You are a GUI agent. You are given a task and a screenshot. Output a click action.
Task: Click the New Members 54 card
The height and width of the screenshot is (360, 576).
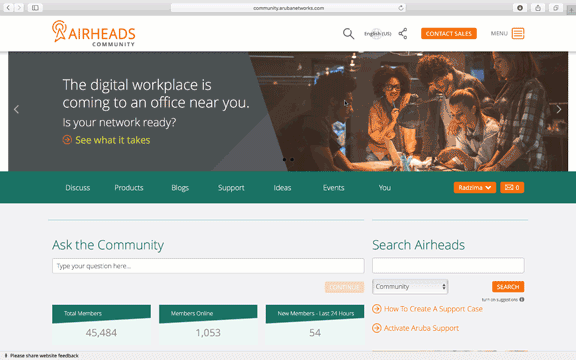(315, 325)
